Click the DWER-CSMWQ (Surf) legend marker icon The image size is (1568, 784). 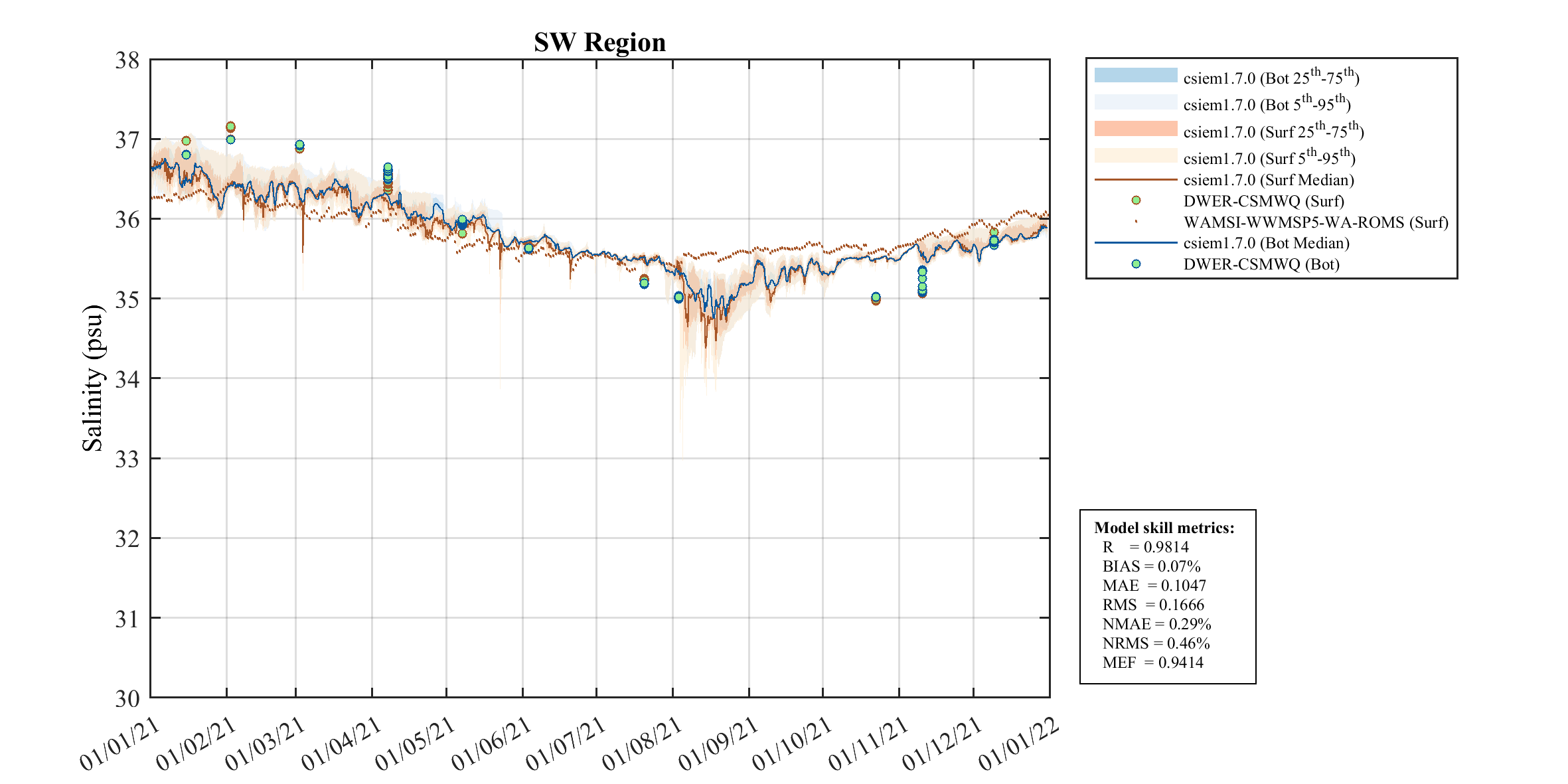click(x=1136, y=200)
